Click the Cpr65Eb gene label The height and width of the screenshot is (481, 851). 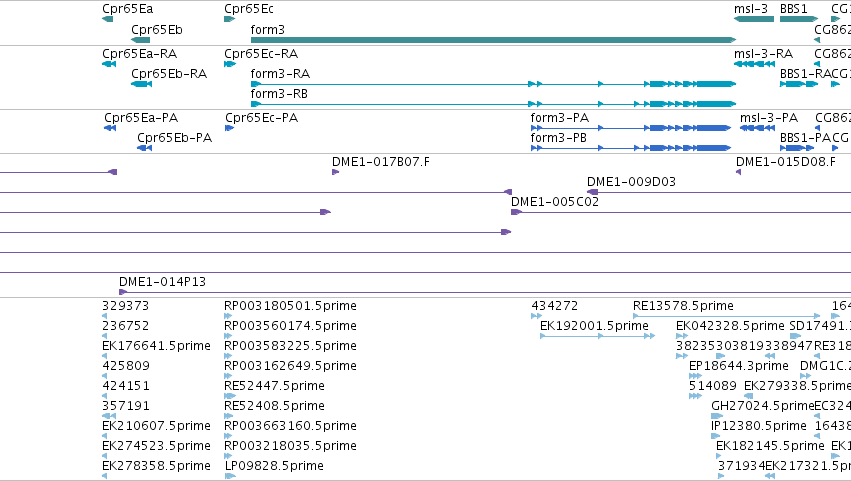[x=157, y=29]
